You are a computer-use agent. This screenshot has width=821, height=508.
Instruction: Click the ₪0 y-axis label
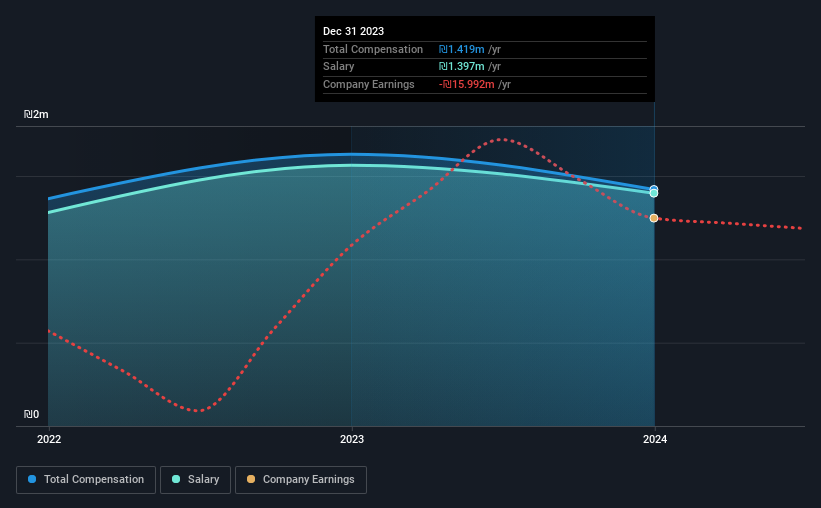click(31, 414)
